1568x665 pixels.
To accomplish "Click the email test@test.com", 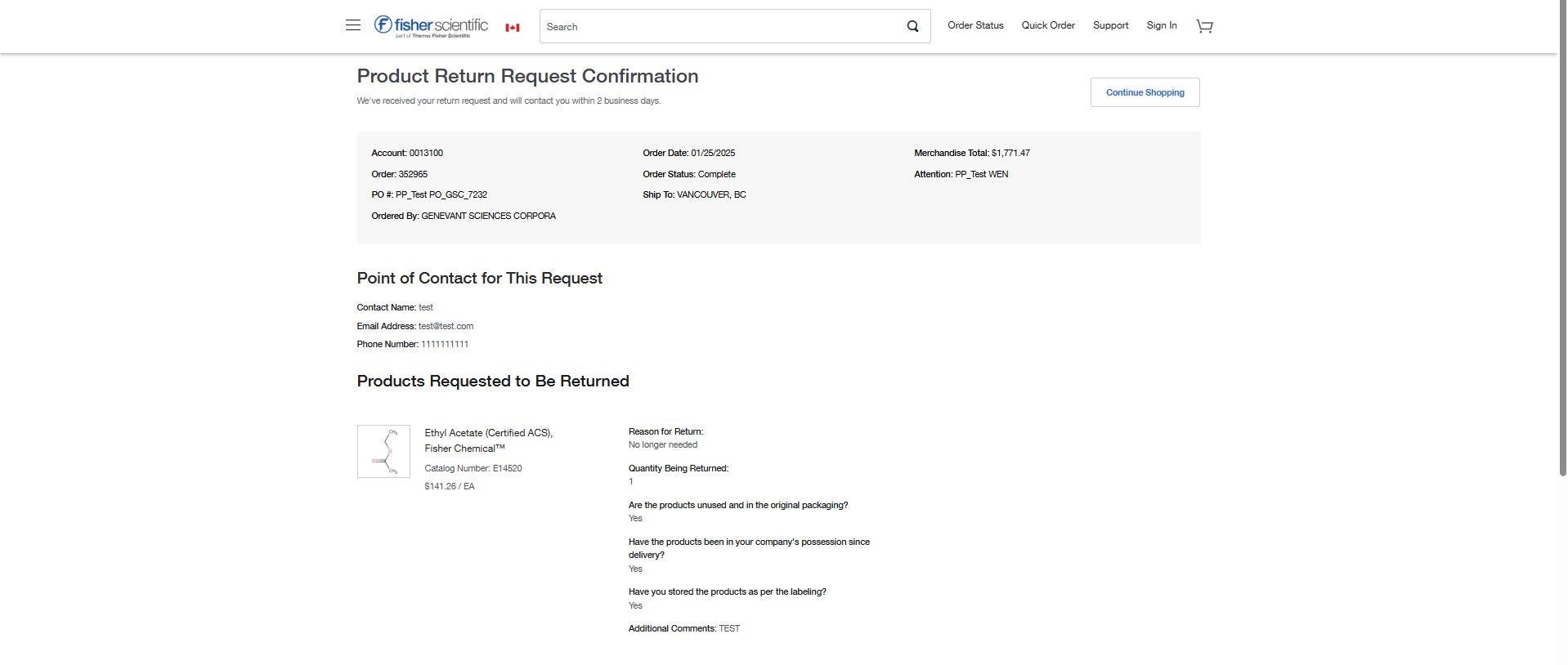I will (446, 326).
